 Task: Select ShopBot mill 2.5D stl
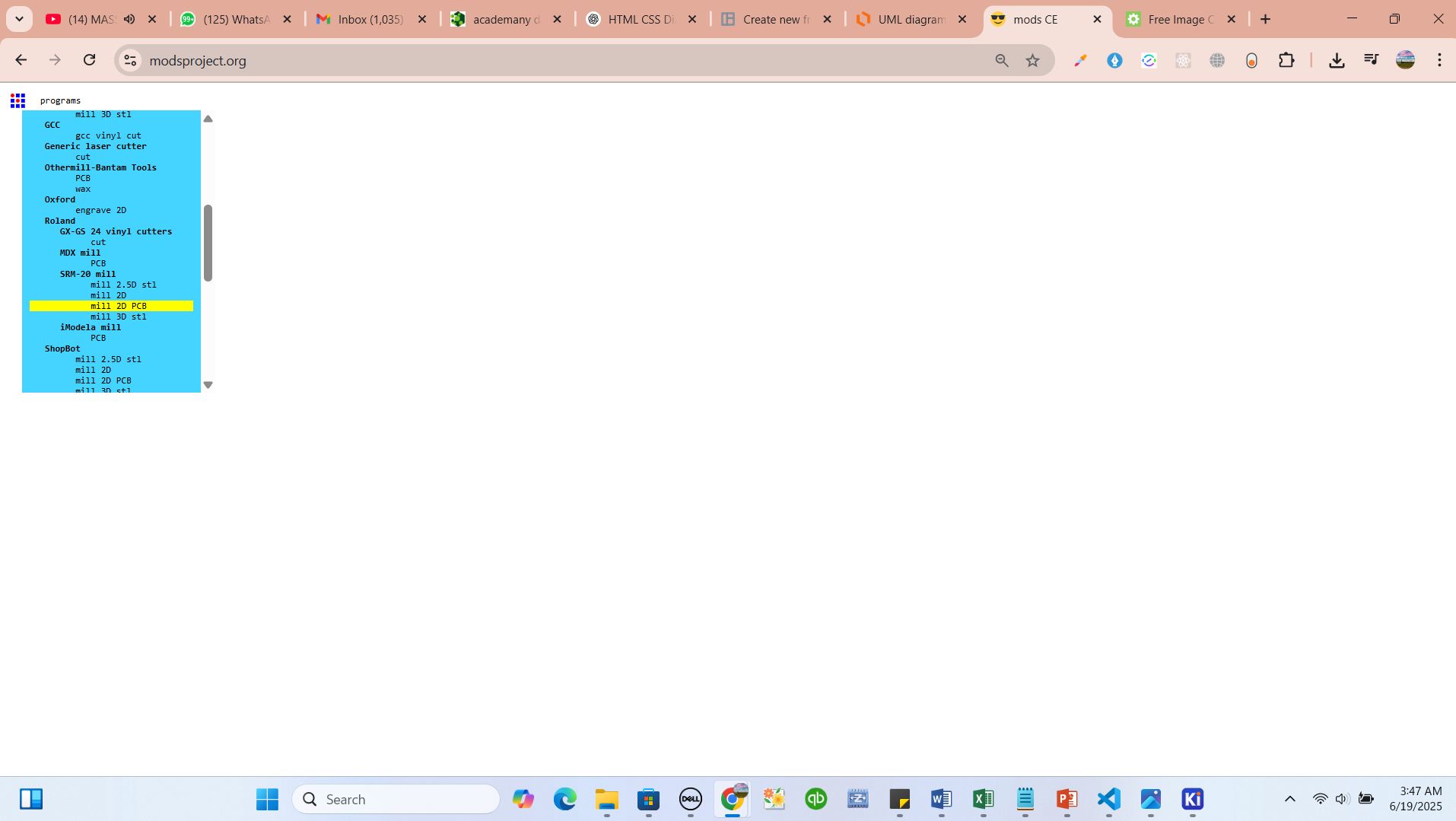108,359
